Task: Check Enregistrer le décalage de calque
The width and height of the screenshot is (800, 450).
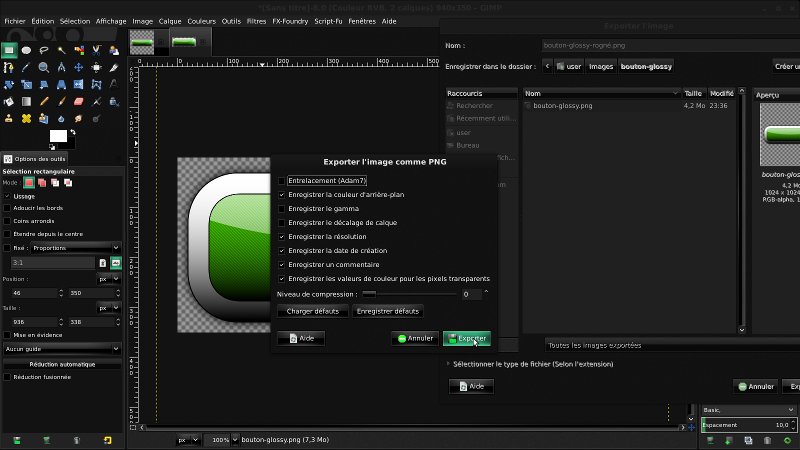Action: click(x=281, y=223)
